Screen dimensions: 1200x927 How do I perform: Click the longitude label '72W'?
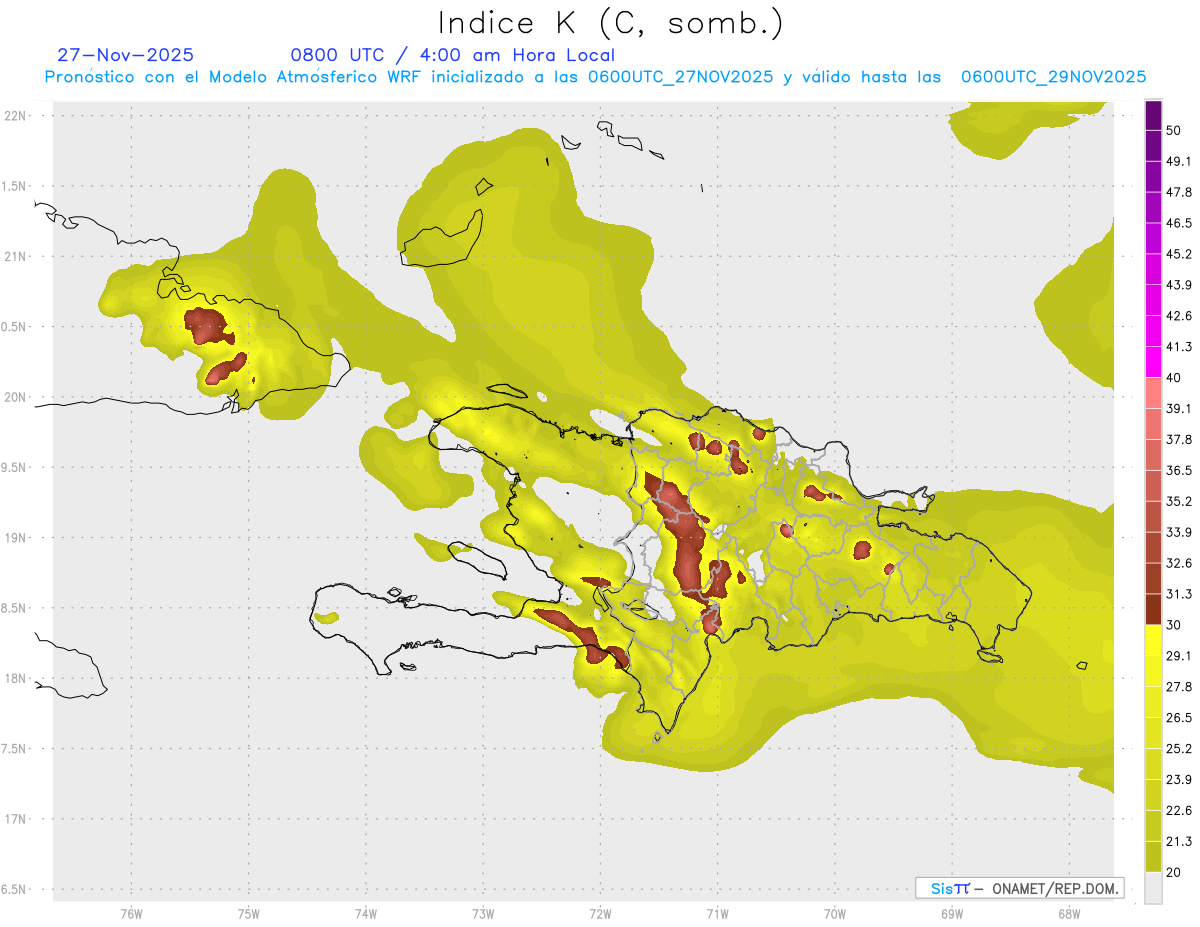(x=600, y=913)
